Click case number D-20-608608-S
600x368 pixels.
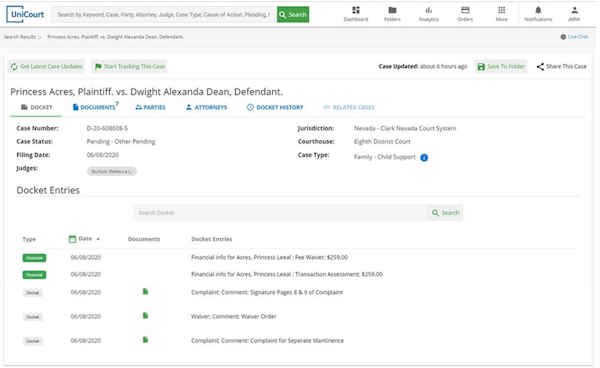point(107,128)
